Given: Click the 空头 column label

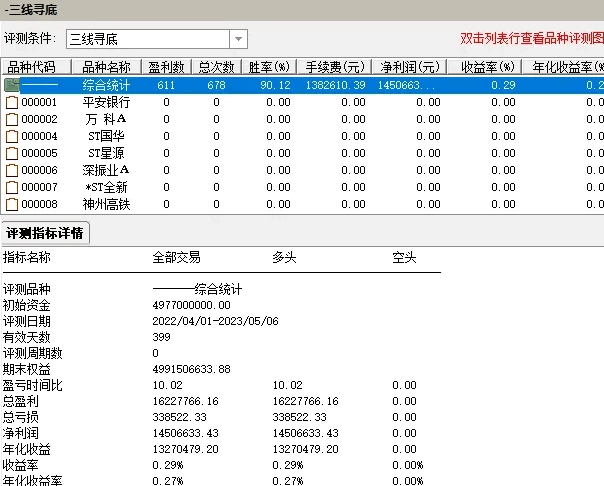Looking at the screenshot, I should pyautogui.click(x=404, y=257).
